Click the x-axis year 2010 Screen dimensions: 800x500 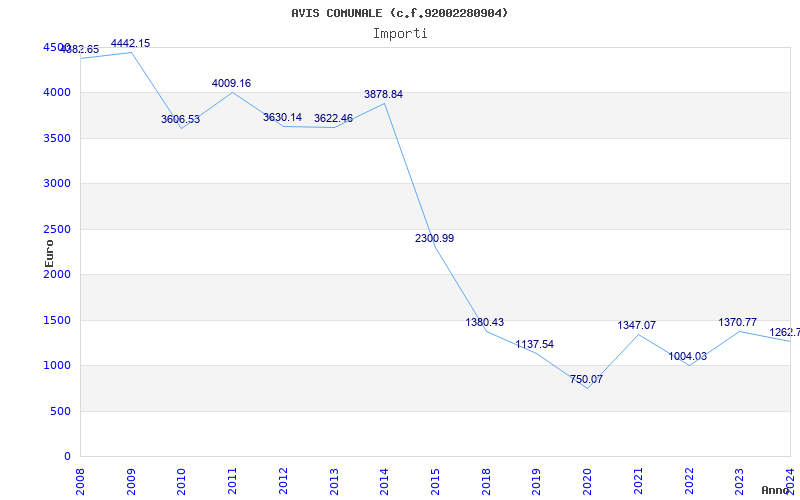pyautogui.click(x=182, y=481)
